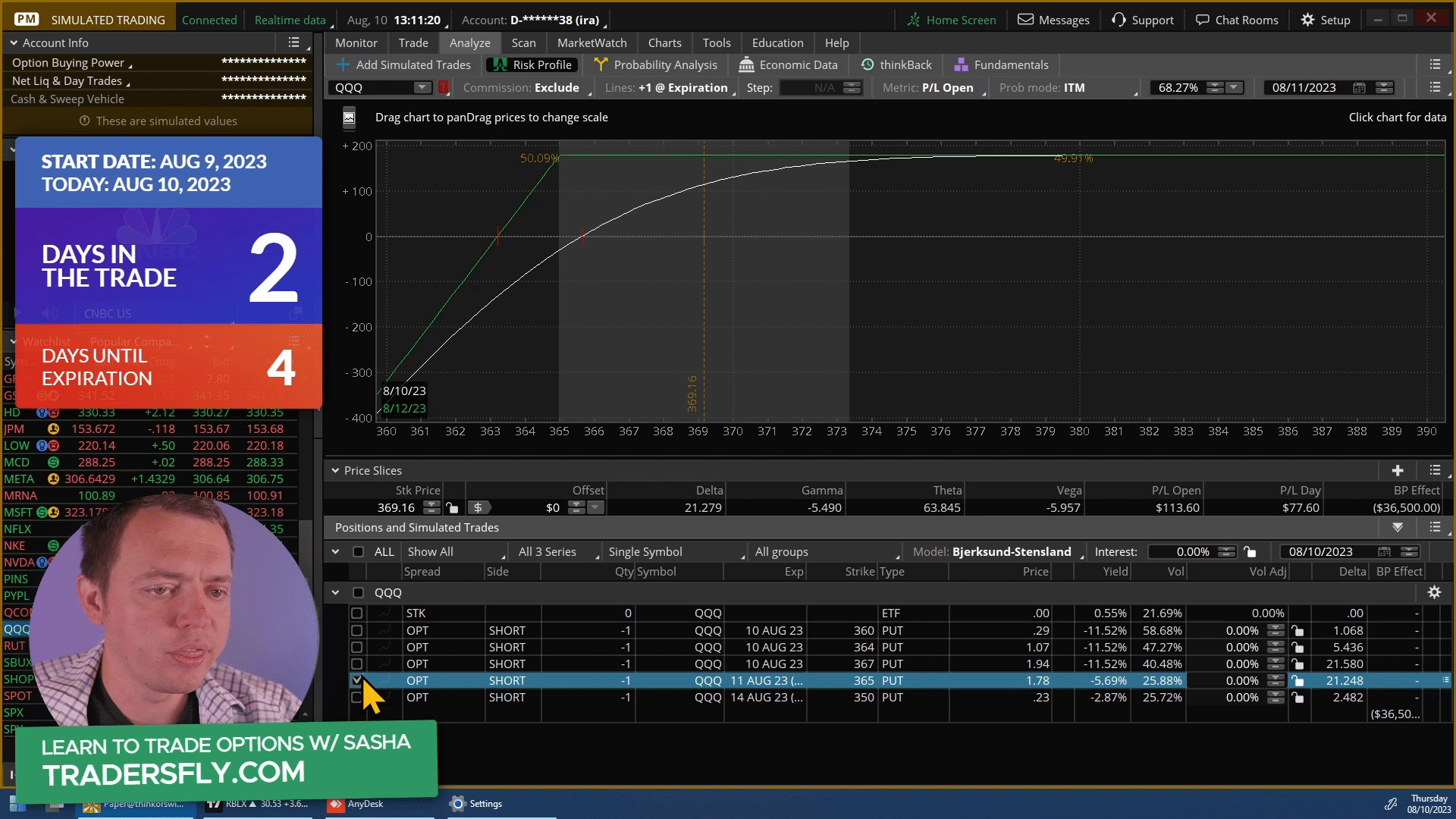Open Messages envelope icon
The width and height of the screenshot is (1456, 819).
[1025, 20]
